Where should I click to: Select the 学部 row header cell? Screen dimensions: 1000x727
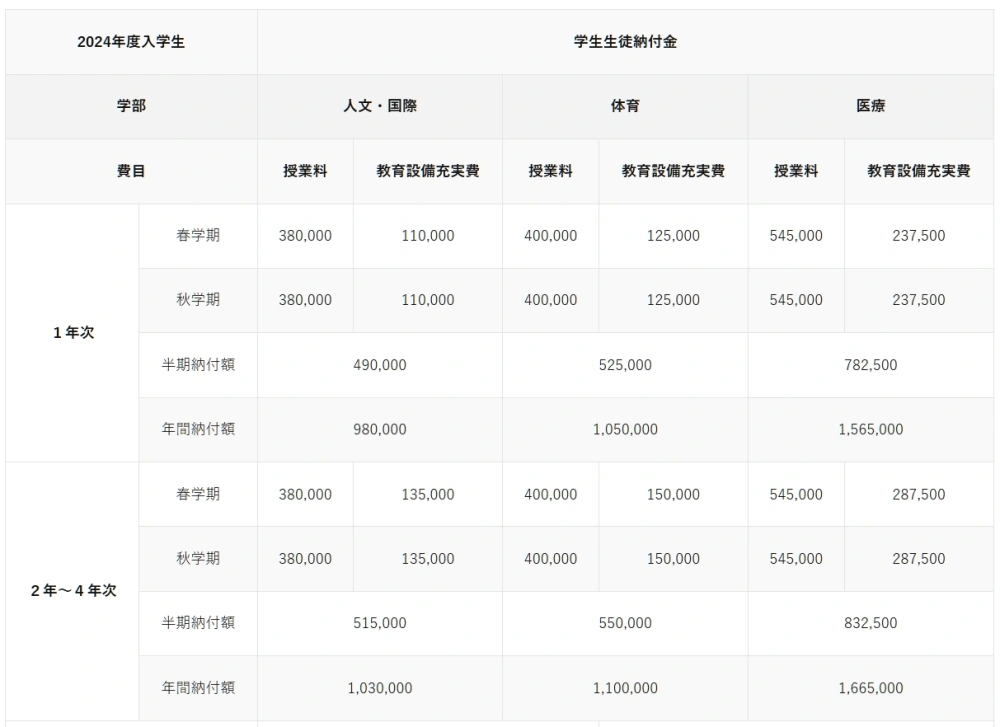tap(131, 106)
